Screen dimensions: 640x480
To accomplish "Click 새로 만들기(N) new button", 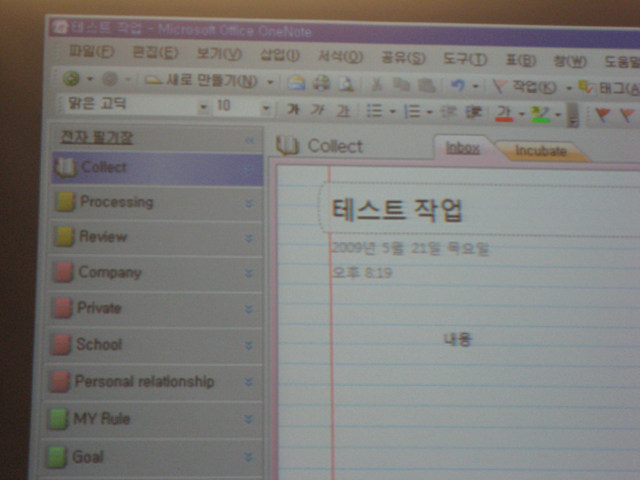I will tap(202, 80).
